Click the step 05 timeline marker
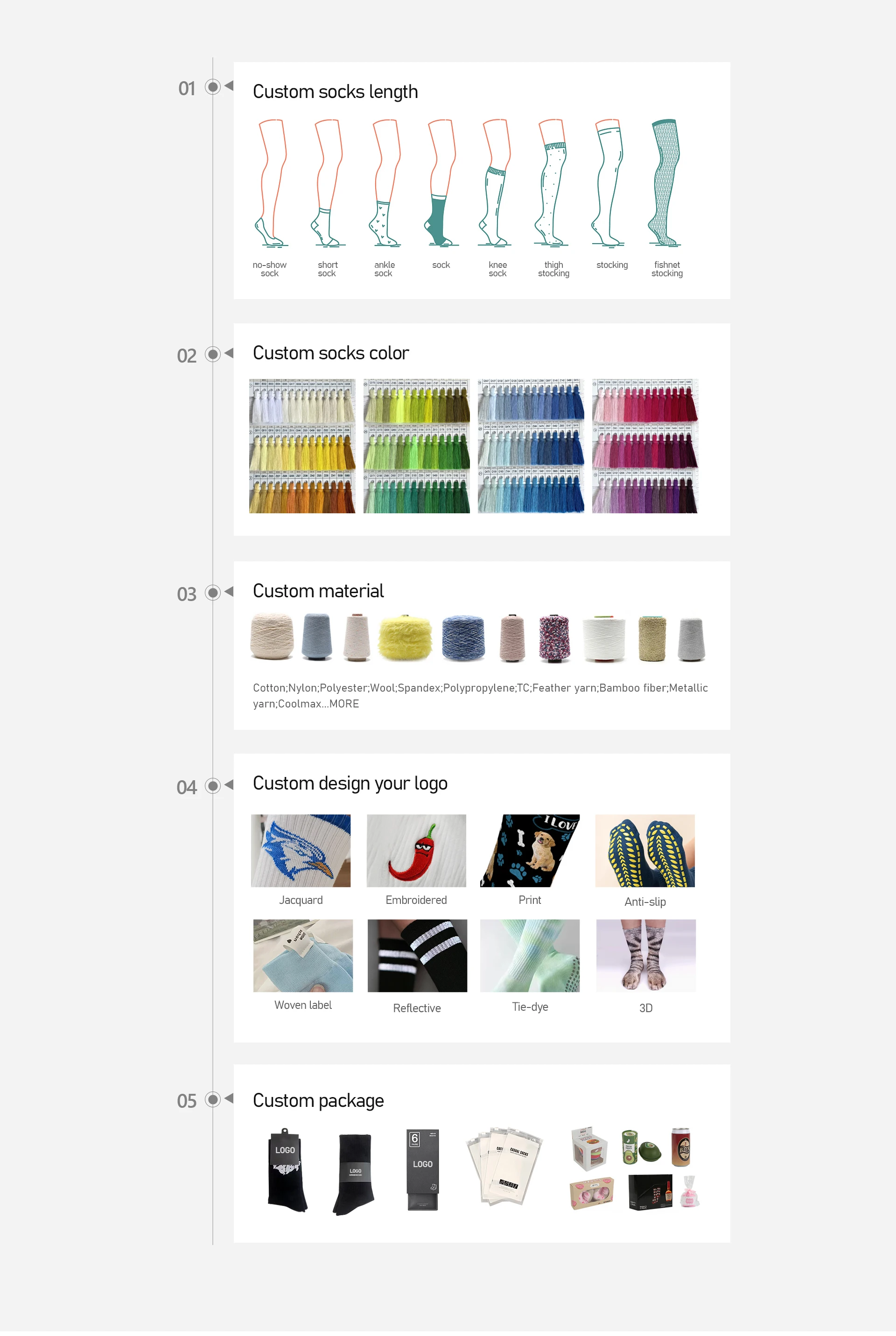Image resolution: width=896 pixels, height=1336 pixels. point(213,1099)
